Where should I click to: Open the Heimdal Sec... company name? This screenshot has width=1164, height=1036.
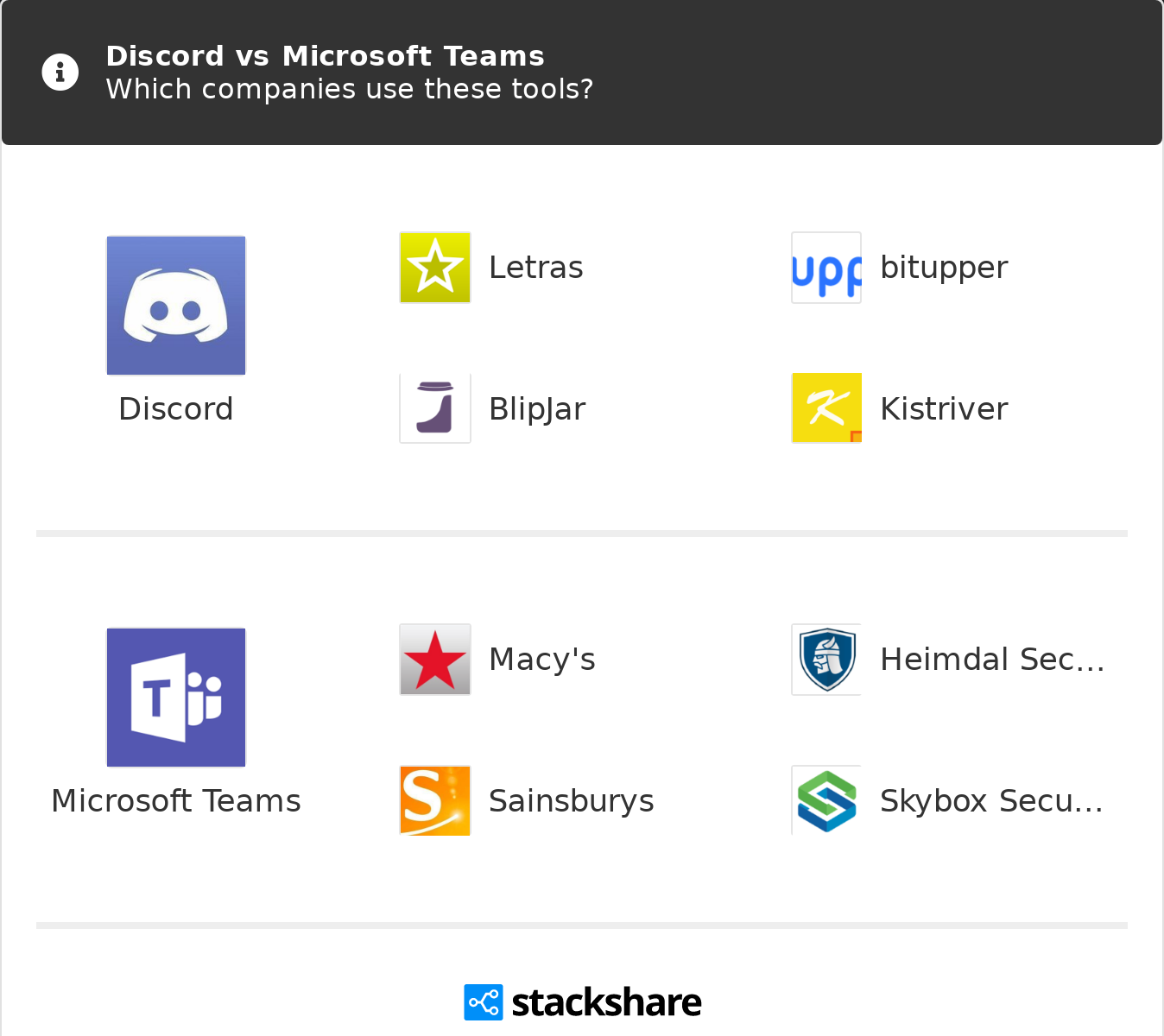click(x=992, y=660)
